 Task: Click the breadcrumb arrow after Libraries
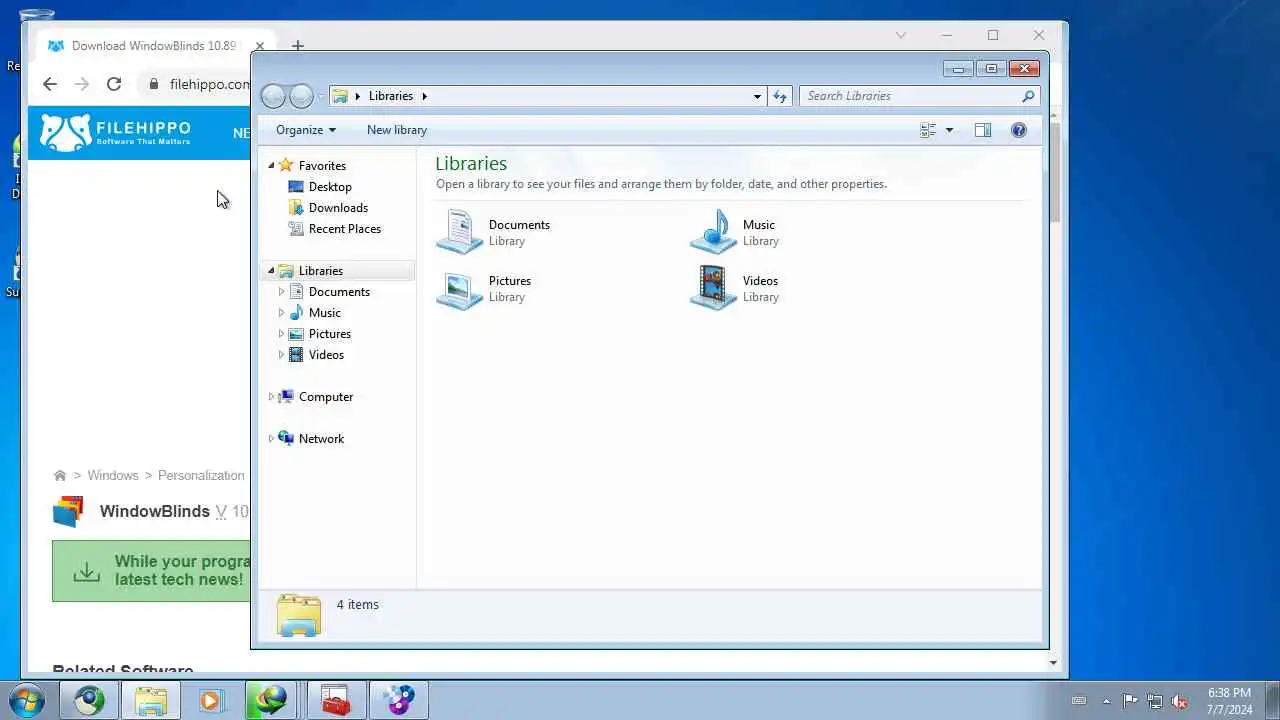[424, 96]
